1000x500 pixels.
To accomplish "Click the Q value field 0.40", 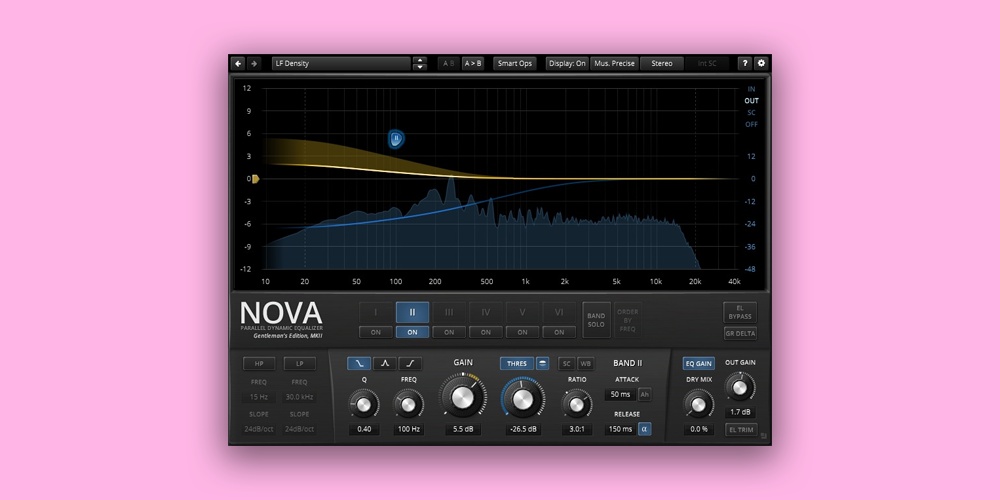I will (364, 429).
